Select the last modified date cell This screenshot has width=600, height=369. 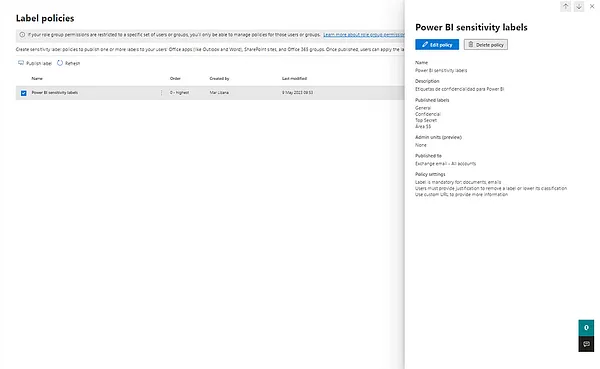297,93
